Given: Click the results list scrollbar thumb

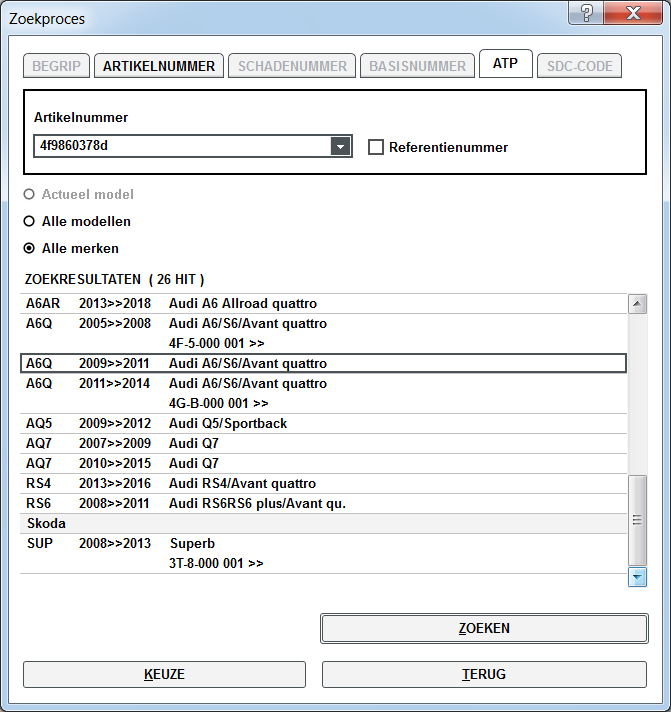Looking at the screenshot, I should click(637, 520).
